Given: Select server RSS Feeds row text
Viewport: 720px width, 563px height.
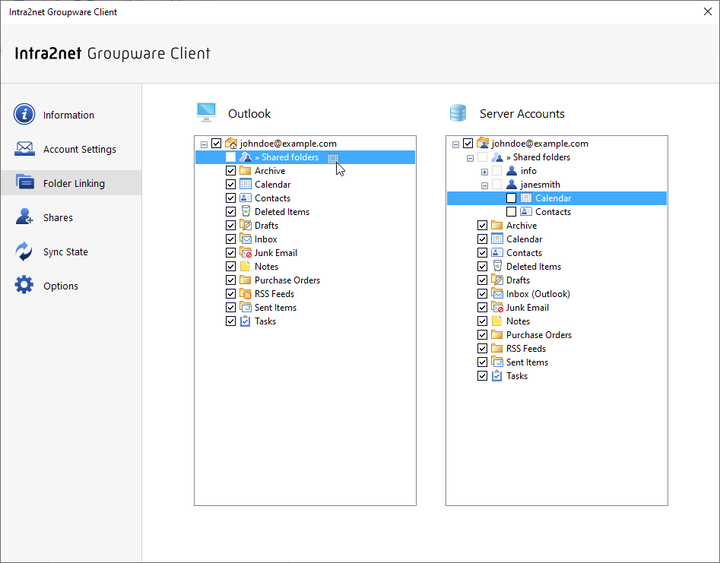Looking at the screenshot, I should pos(526,349).
